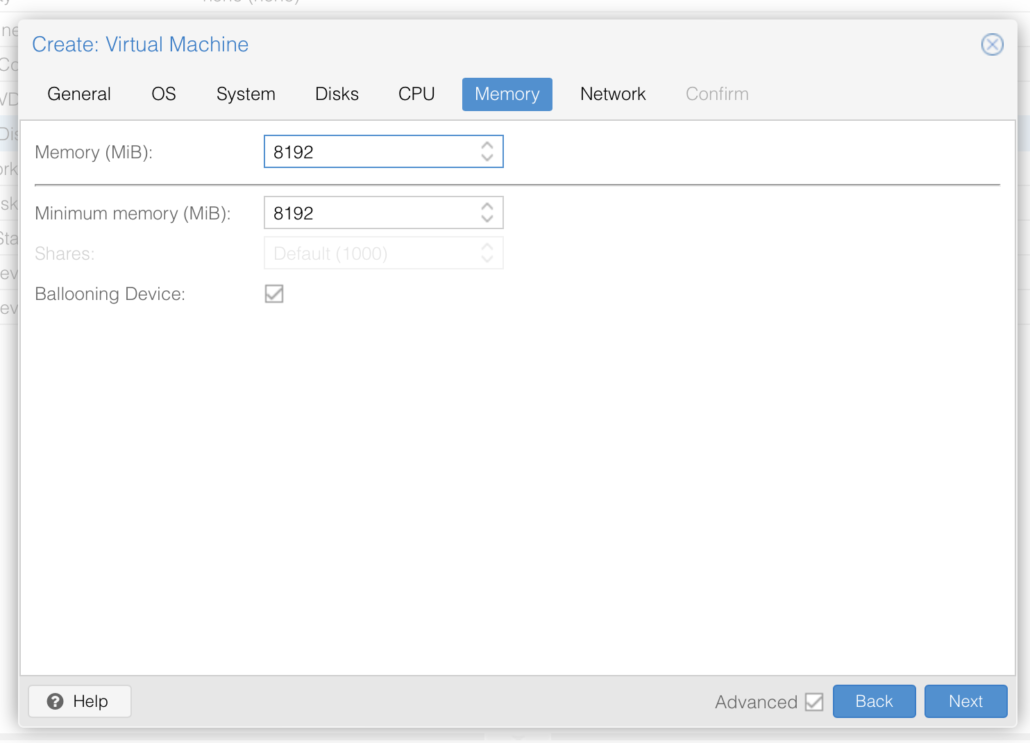Decrement Minimum memory using down arrow

coord(487,219)
